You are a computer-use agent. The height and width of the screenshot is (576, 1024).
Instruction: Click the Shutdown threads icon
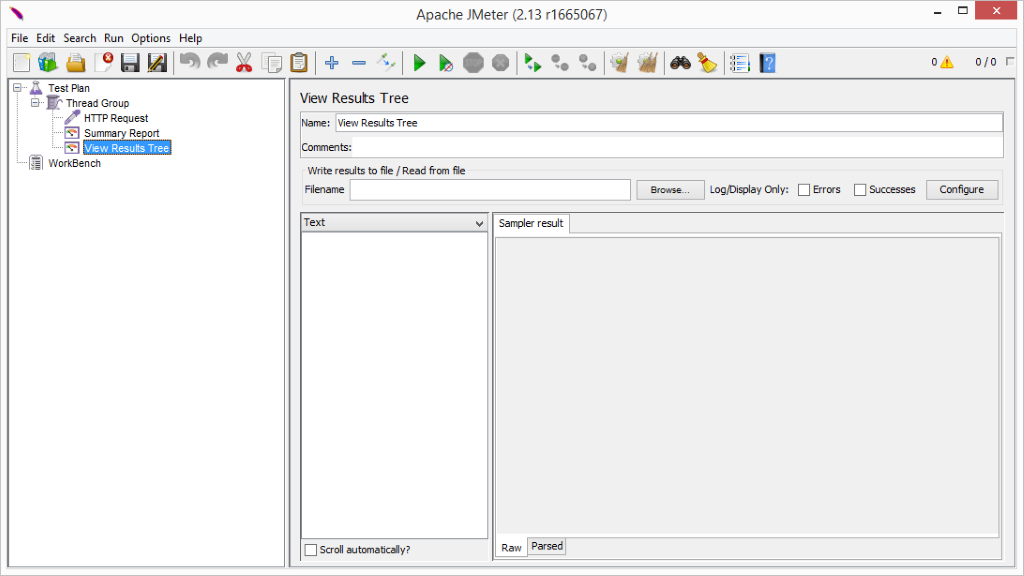[x=501, y=63]
